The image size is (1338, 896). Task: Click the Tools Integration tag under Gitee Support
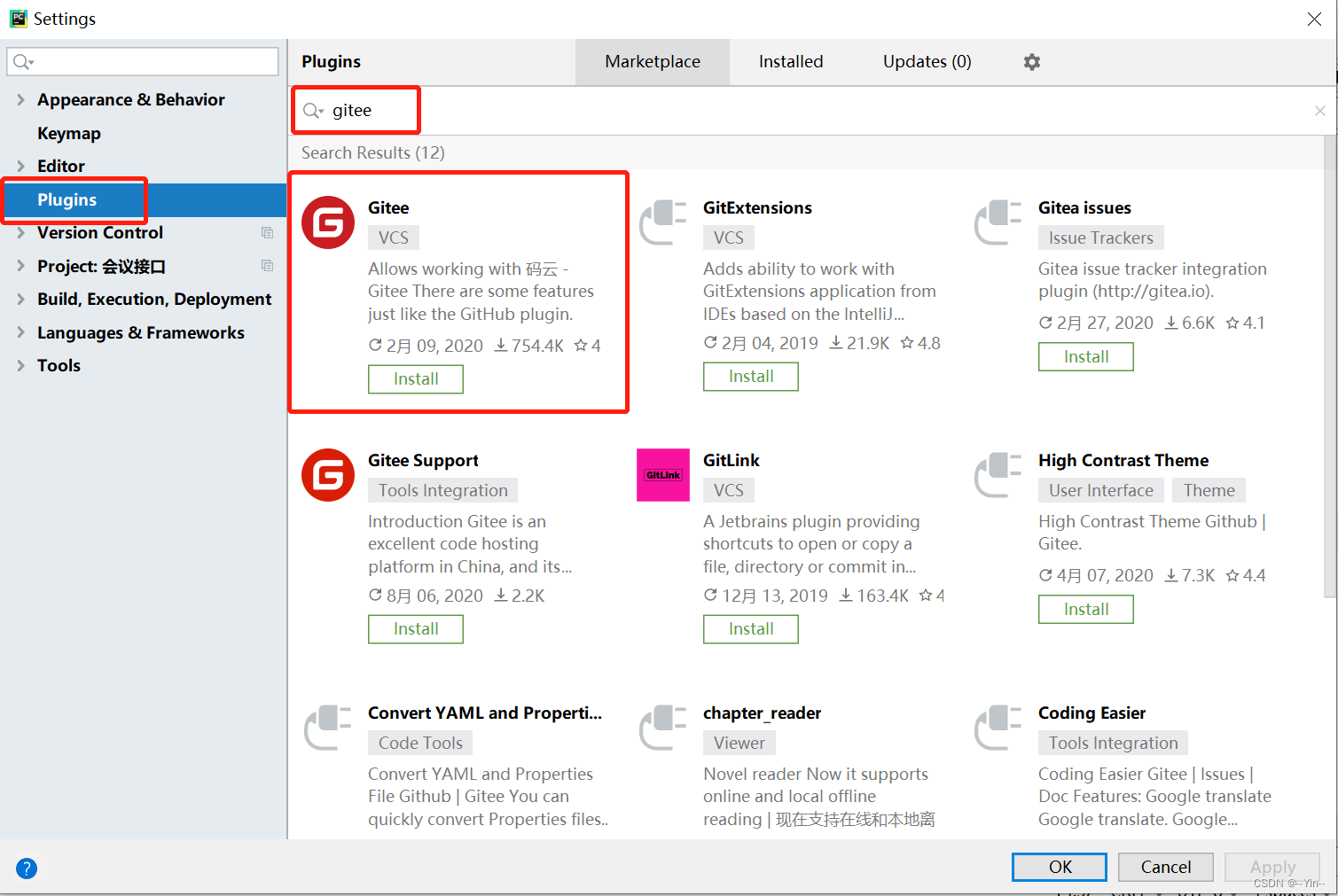pyautogui.click(x=443, y=490)
